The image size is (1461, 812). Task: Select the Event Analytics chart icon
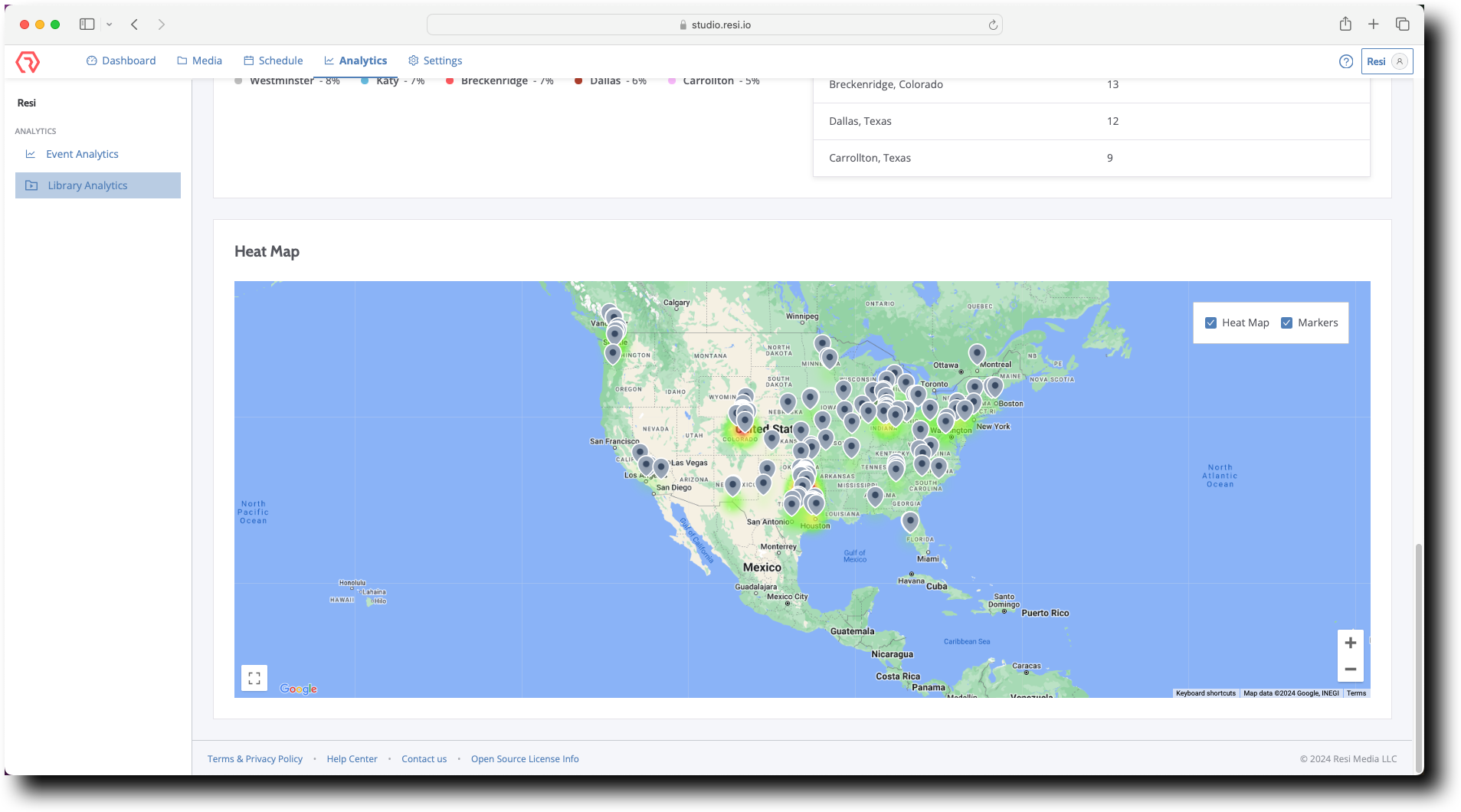click(x=30, y=154)
